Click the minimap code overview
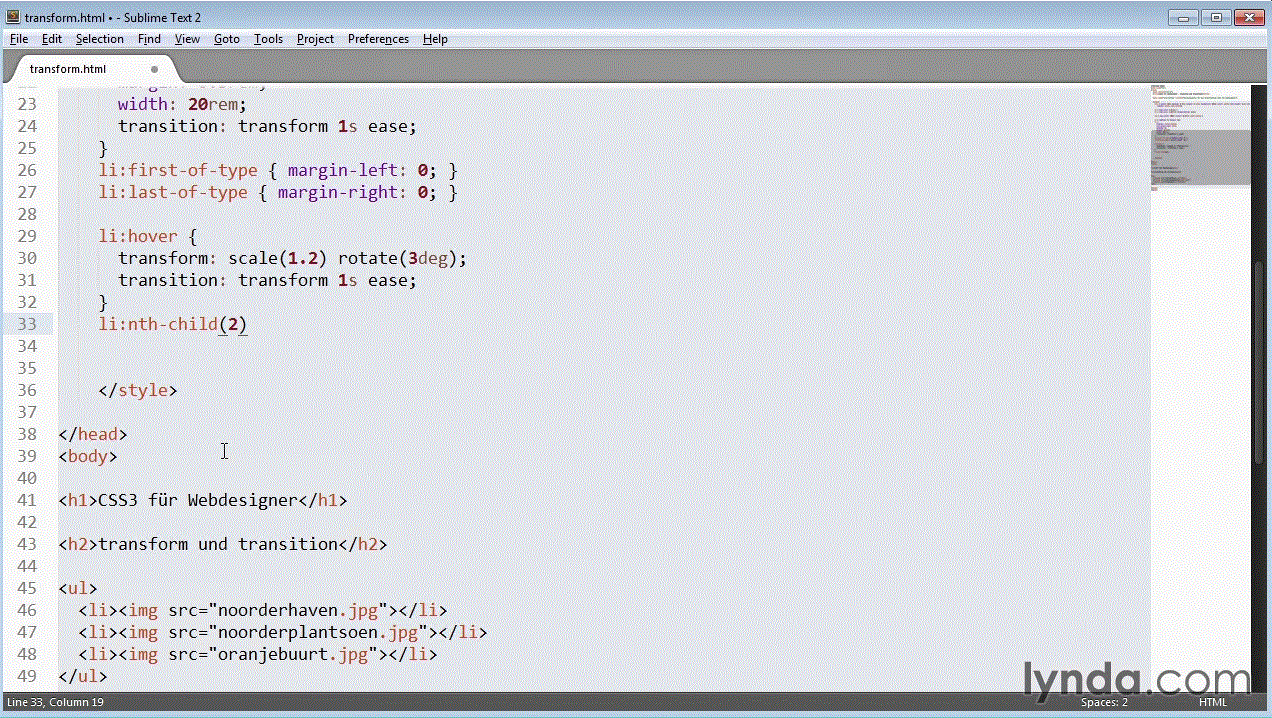This screenshot has width=1272, height=718. coord(1200,140)
